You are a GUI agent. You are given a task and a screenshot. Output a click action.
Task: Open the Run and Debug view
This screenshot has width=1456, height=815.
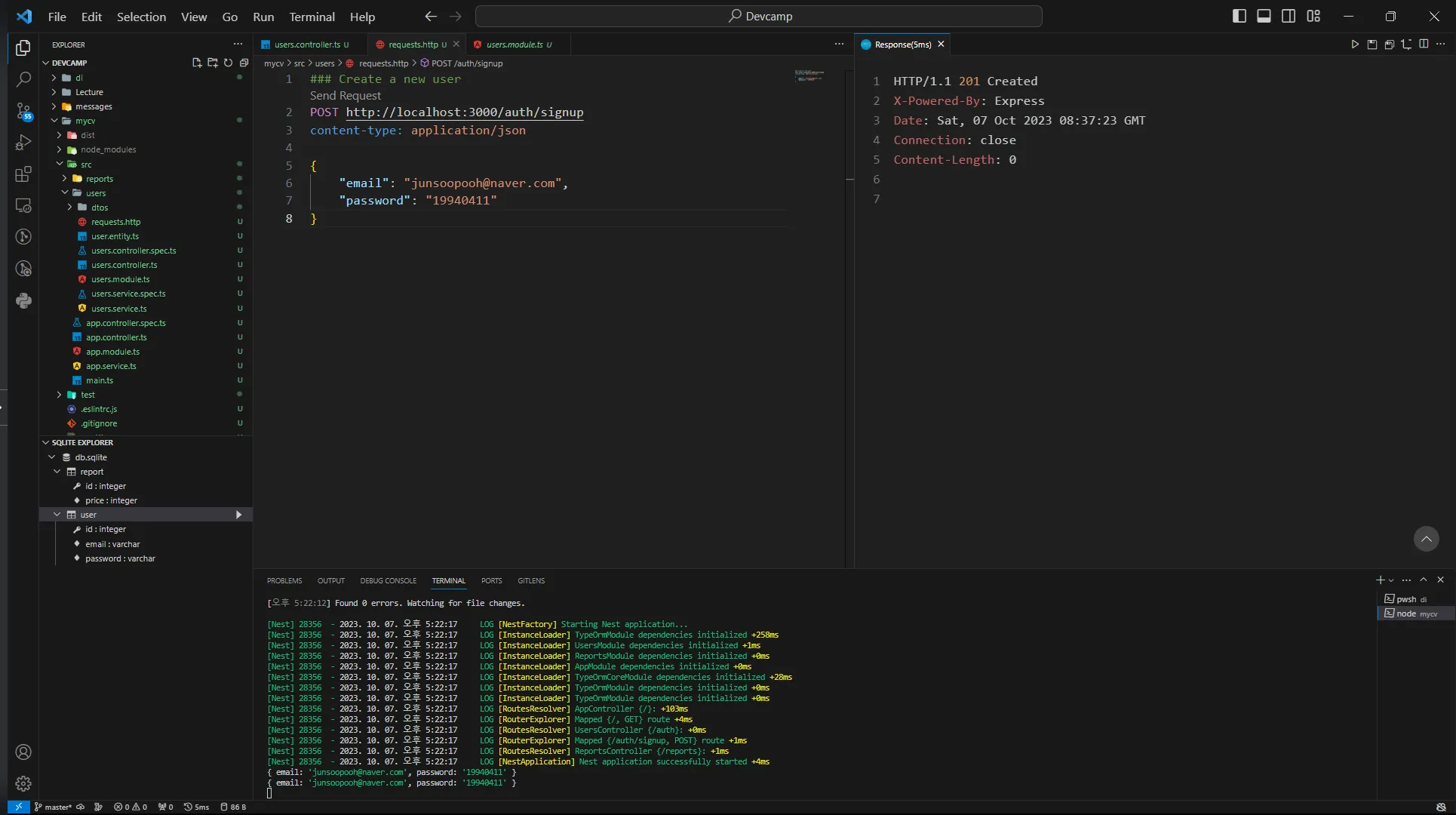23,143
